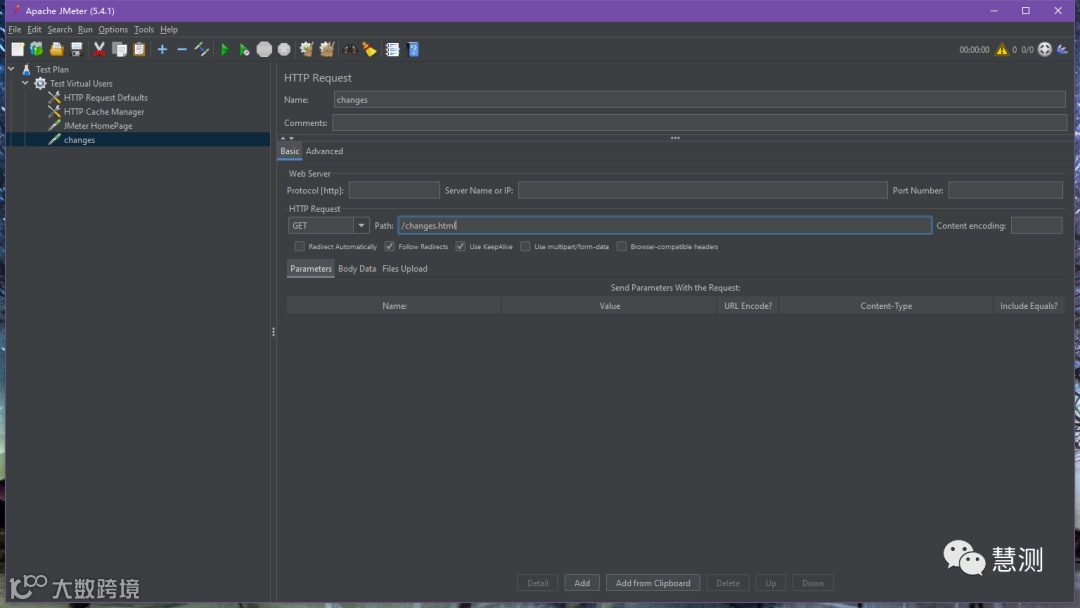
Task: Open Search with binoculars icon
Action: point(350,50)
